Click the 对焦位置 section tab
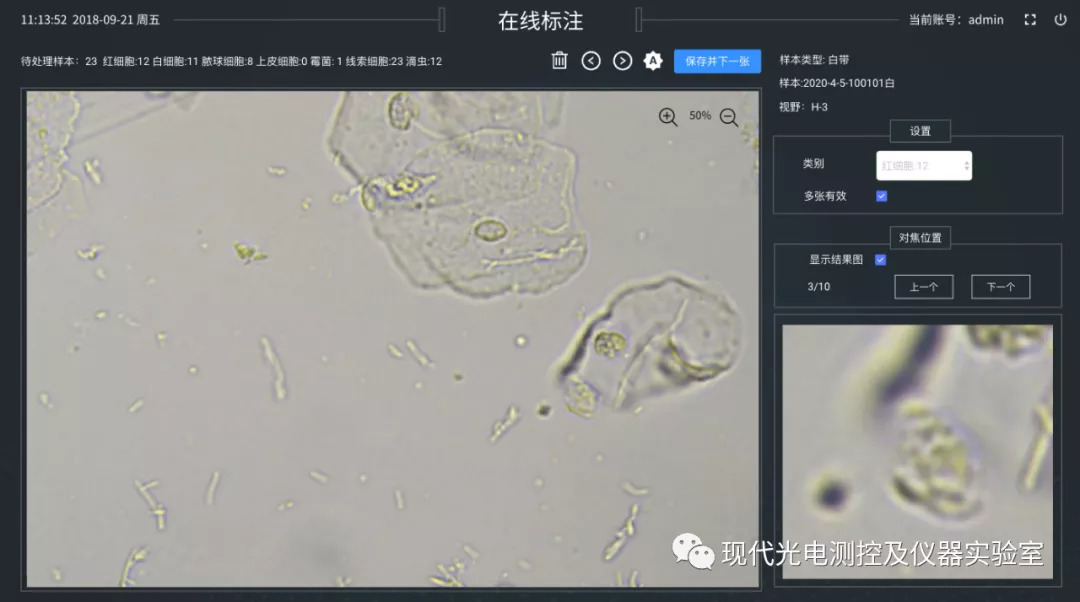This screenshot has height=602, width=1080. coord(920,238)
